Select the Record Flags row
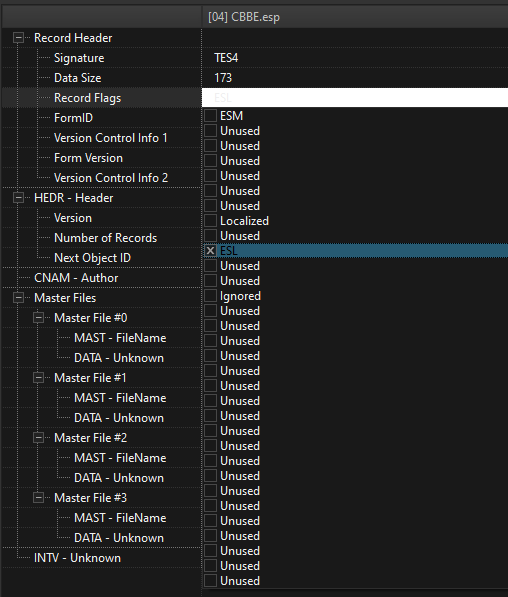Screen dimensions: 508x597 tap(102, 98)
